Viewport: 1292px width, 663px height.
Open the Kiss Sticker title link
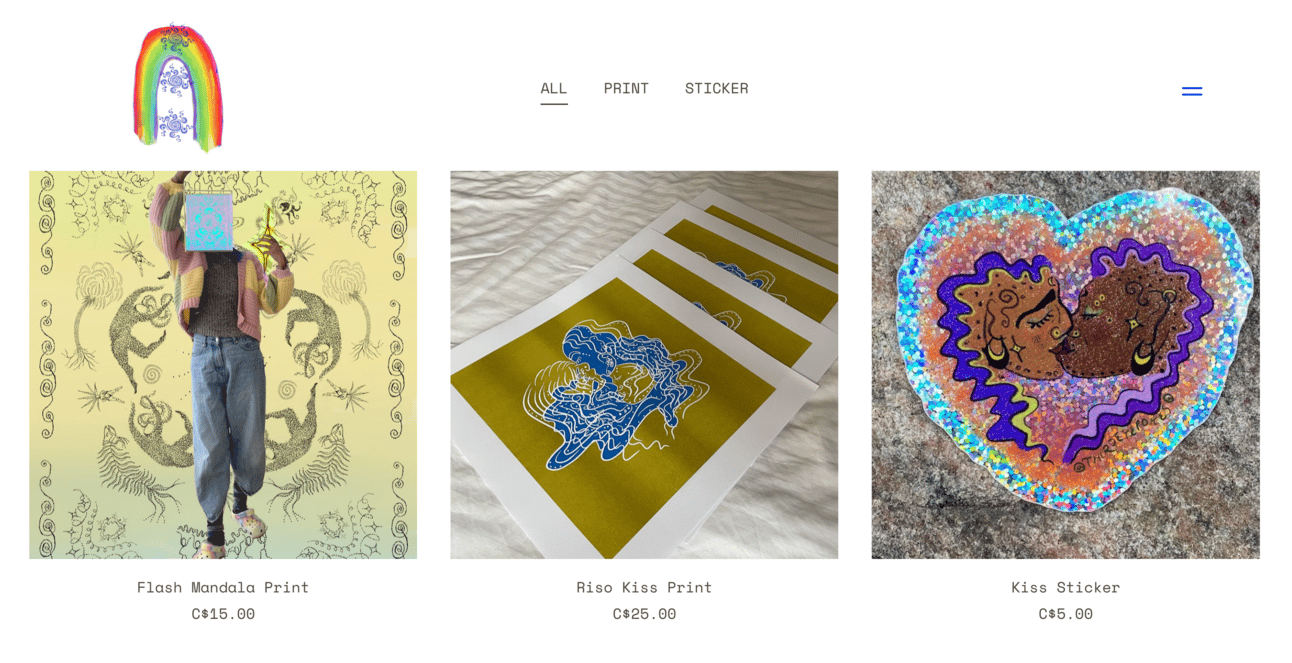(1065, 587)
